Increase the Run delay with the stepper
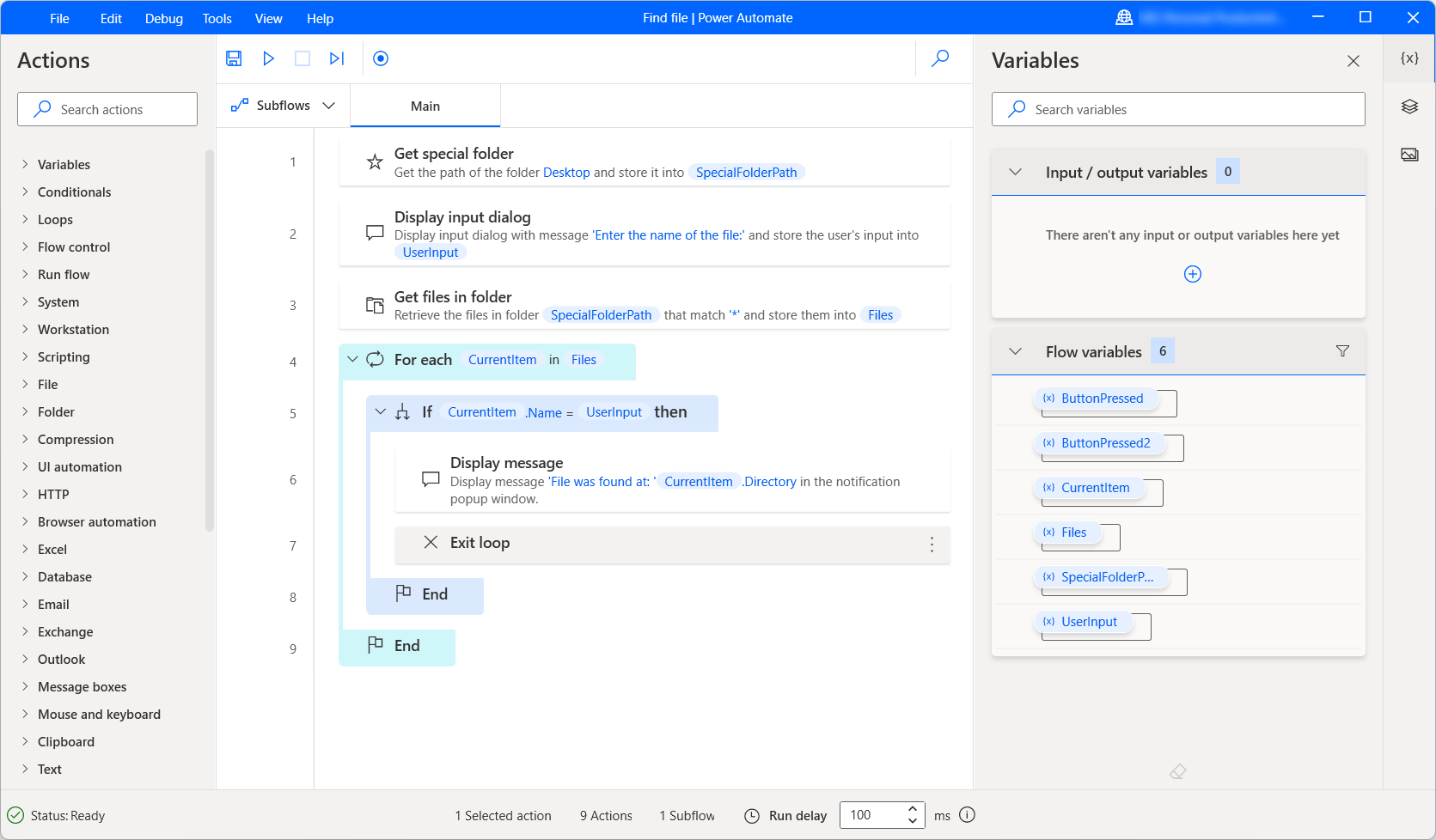Viewport: 1436px width, 840px height. (x=912, y=809)
